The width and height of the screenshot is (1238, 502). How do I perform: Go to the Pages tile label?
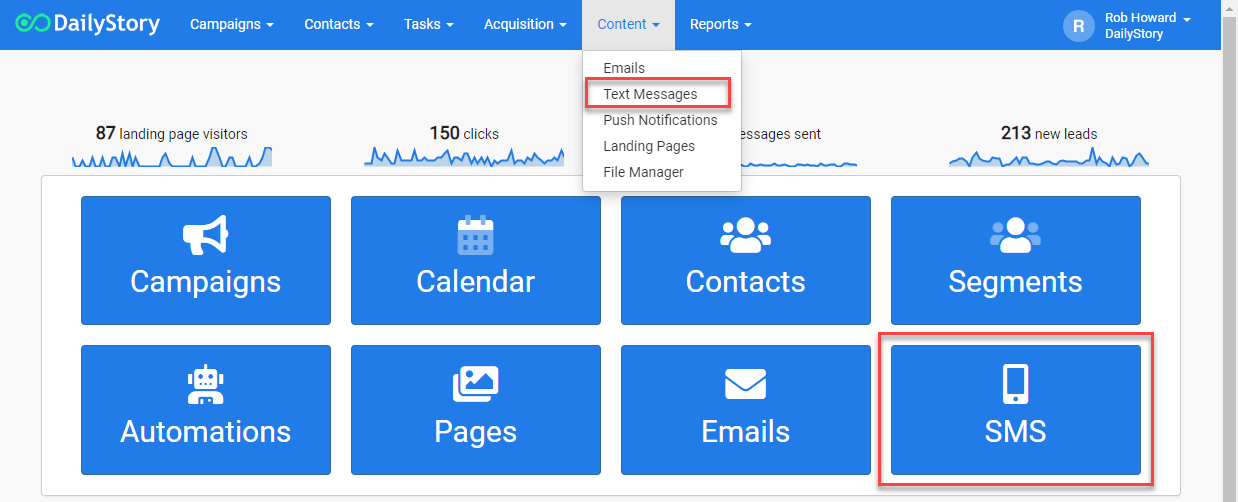[476, 432]
